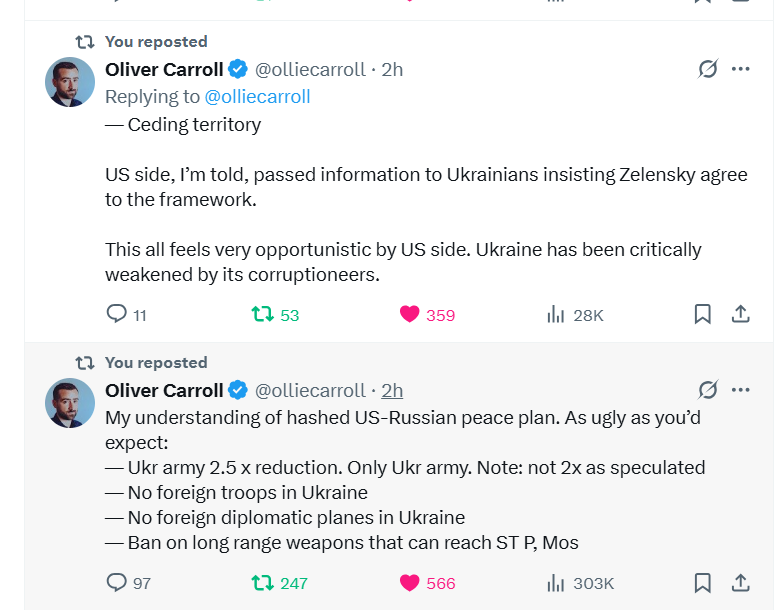Like the US-Russian peace plan post

(x=409, y=582)
